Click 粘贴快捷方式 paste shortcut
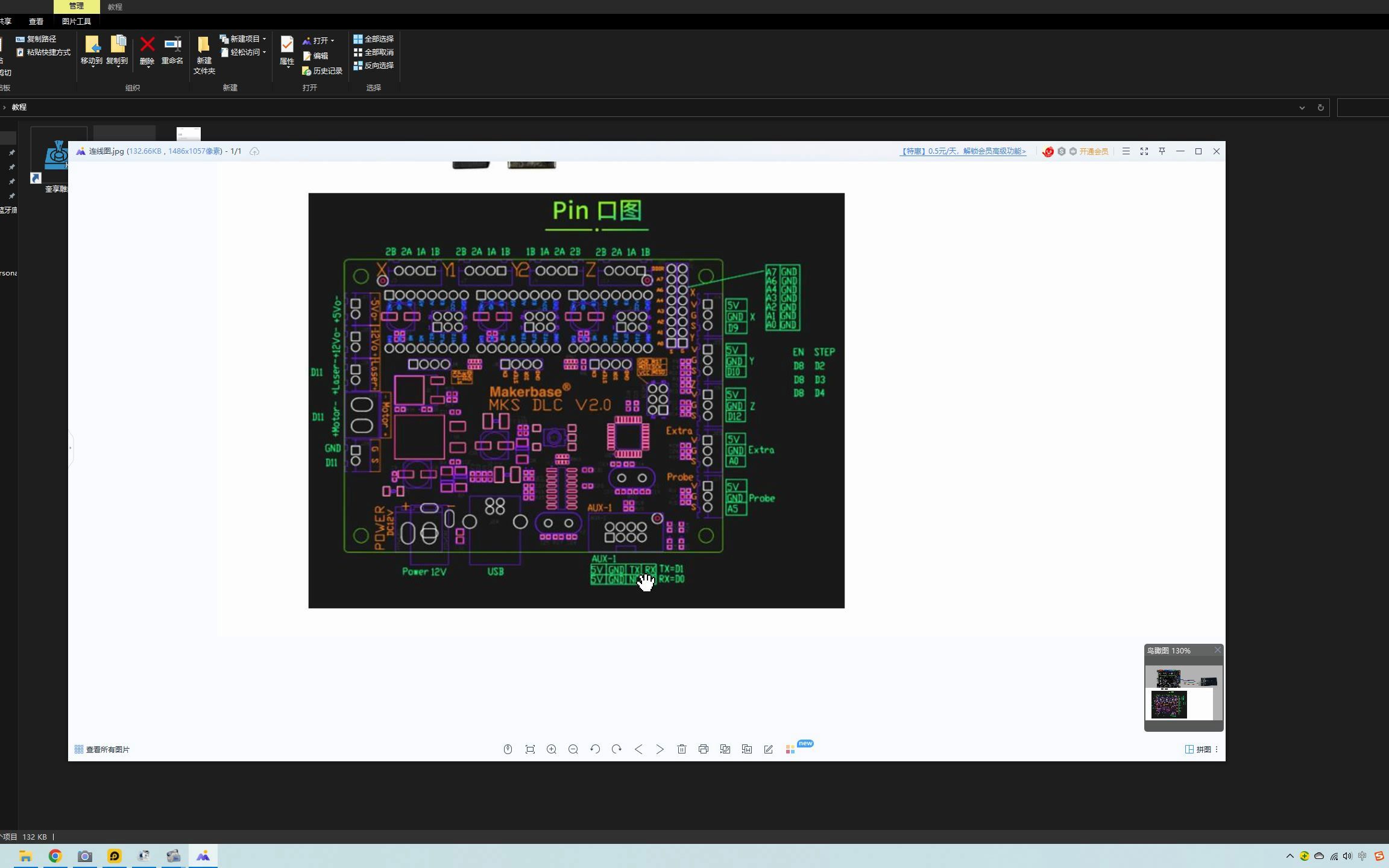 pyautogui.click(x=43, y=52)
